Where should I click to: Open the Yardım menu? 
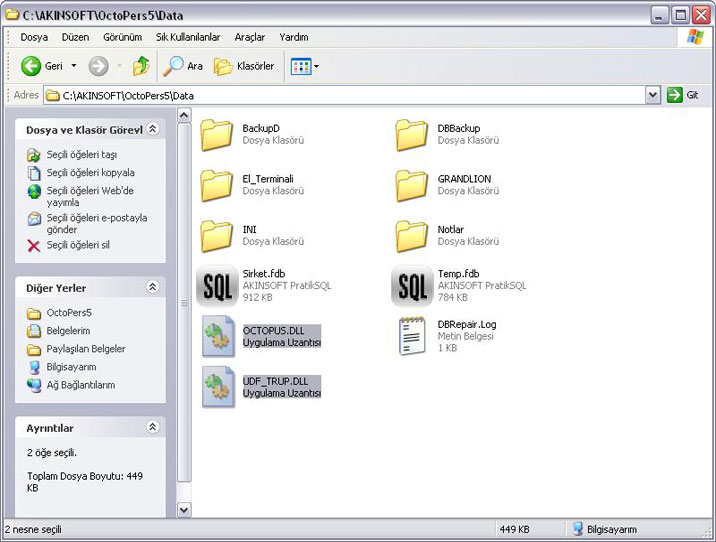pyautogui.click(x=294, y=37)
